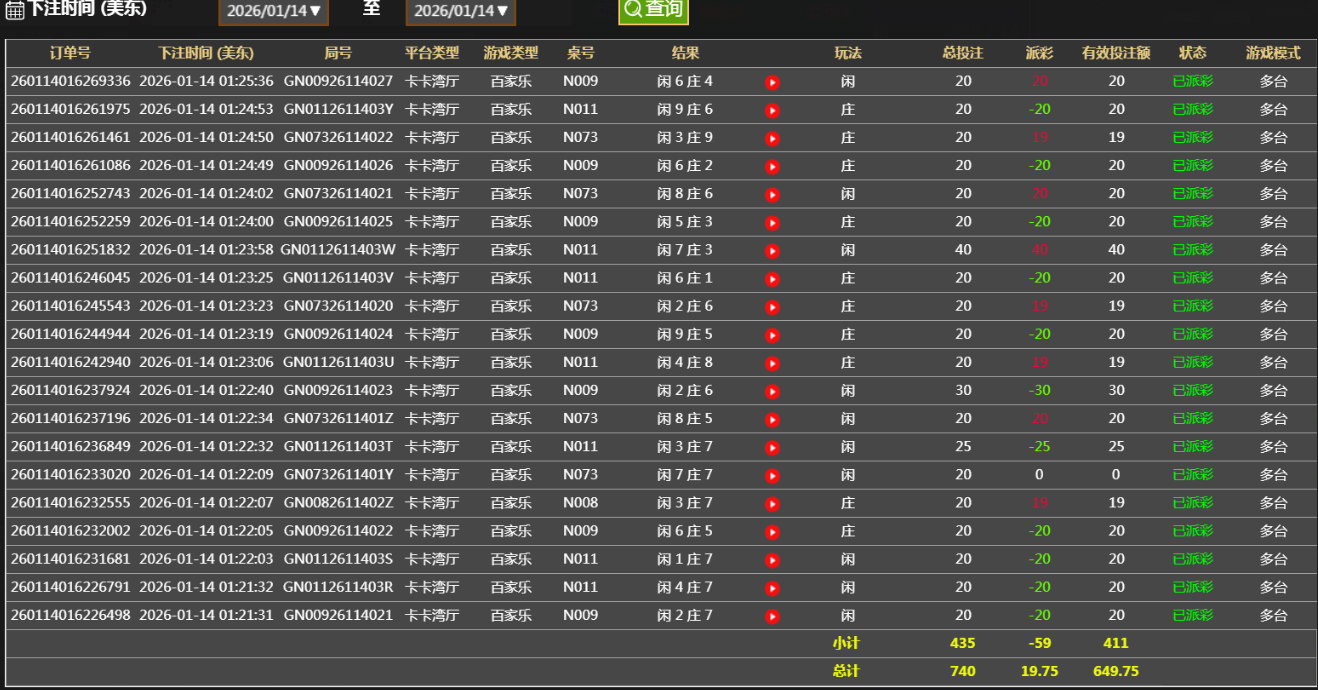Play replay for last row GN00926114021
1318x690 pixels.
[772, 616]
